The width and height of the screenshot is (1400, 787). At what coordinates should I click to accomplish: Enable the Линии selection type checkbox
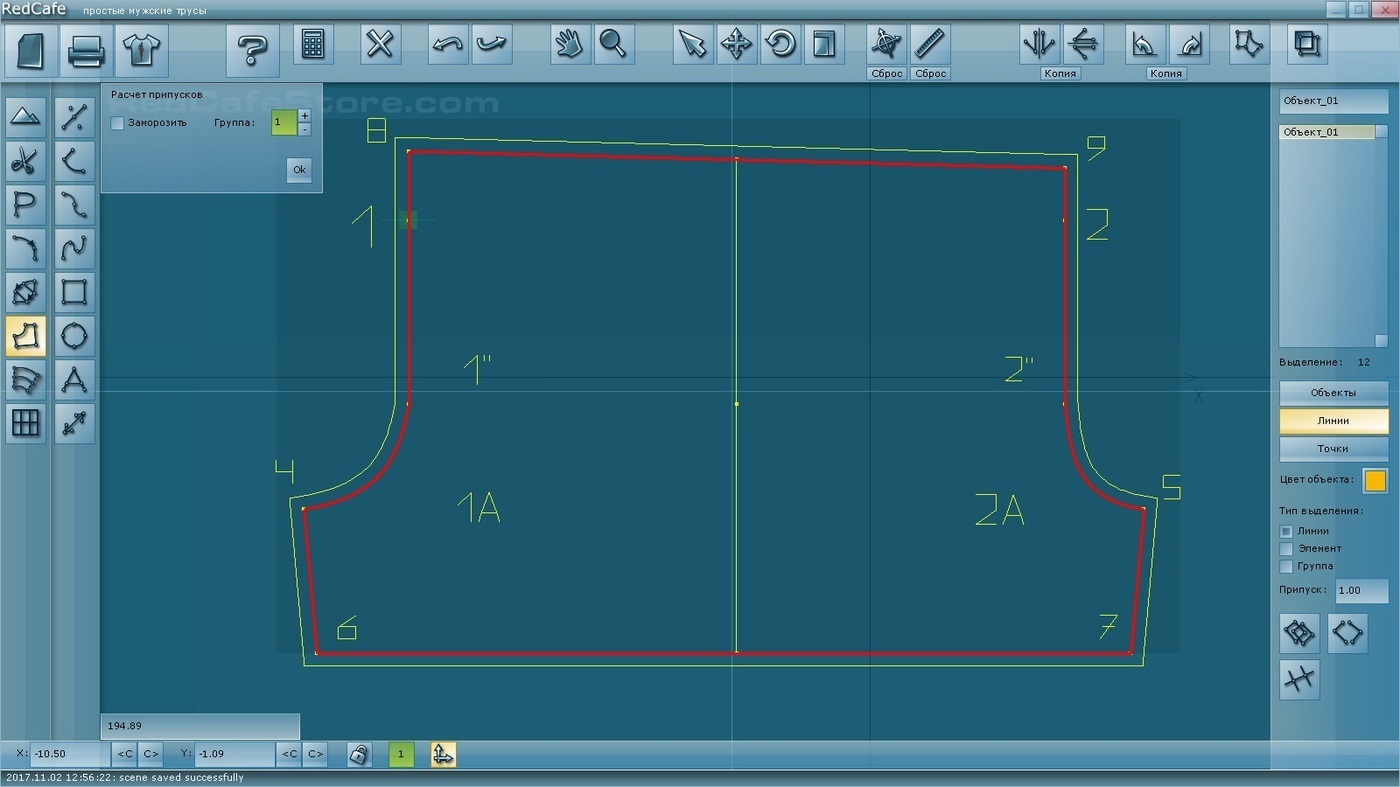click(x=1286, y=531)
